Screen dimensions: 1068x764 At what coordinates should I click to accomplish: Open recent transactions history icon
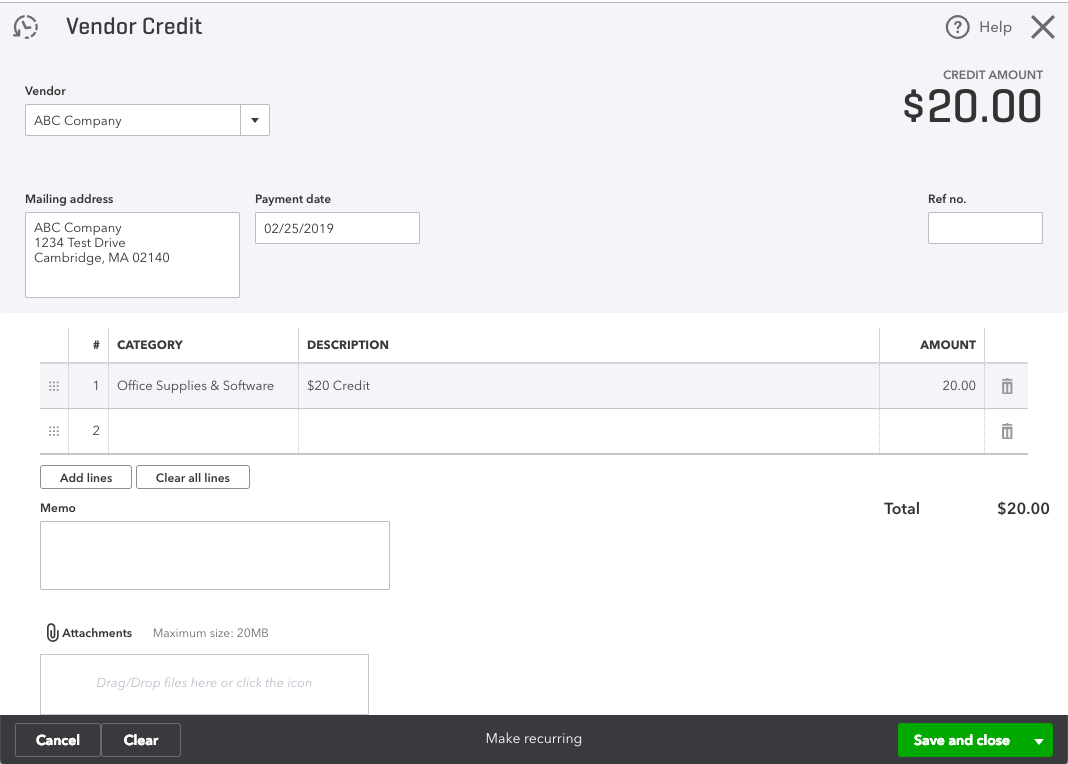tap(26, 27)
